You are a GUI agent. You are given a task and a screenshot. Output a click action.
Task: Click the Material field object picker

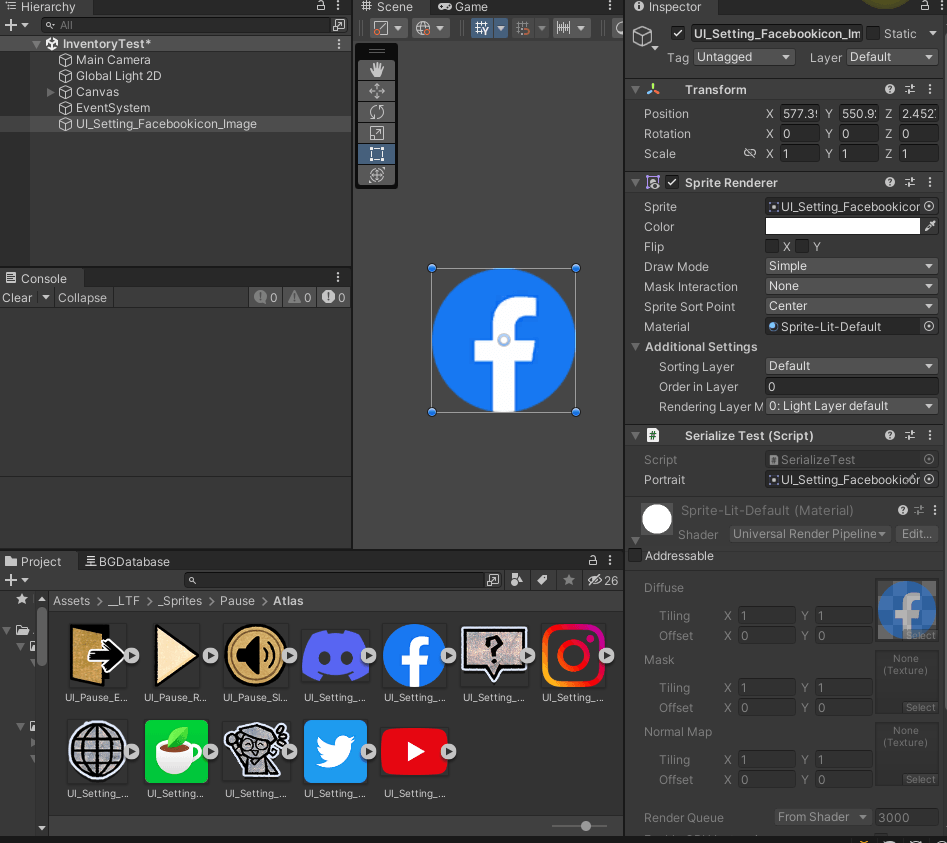(929, 326)
